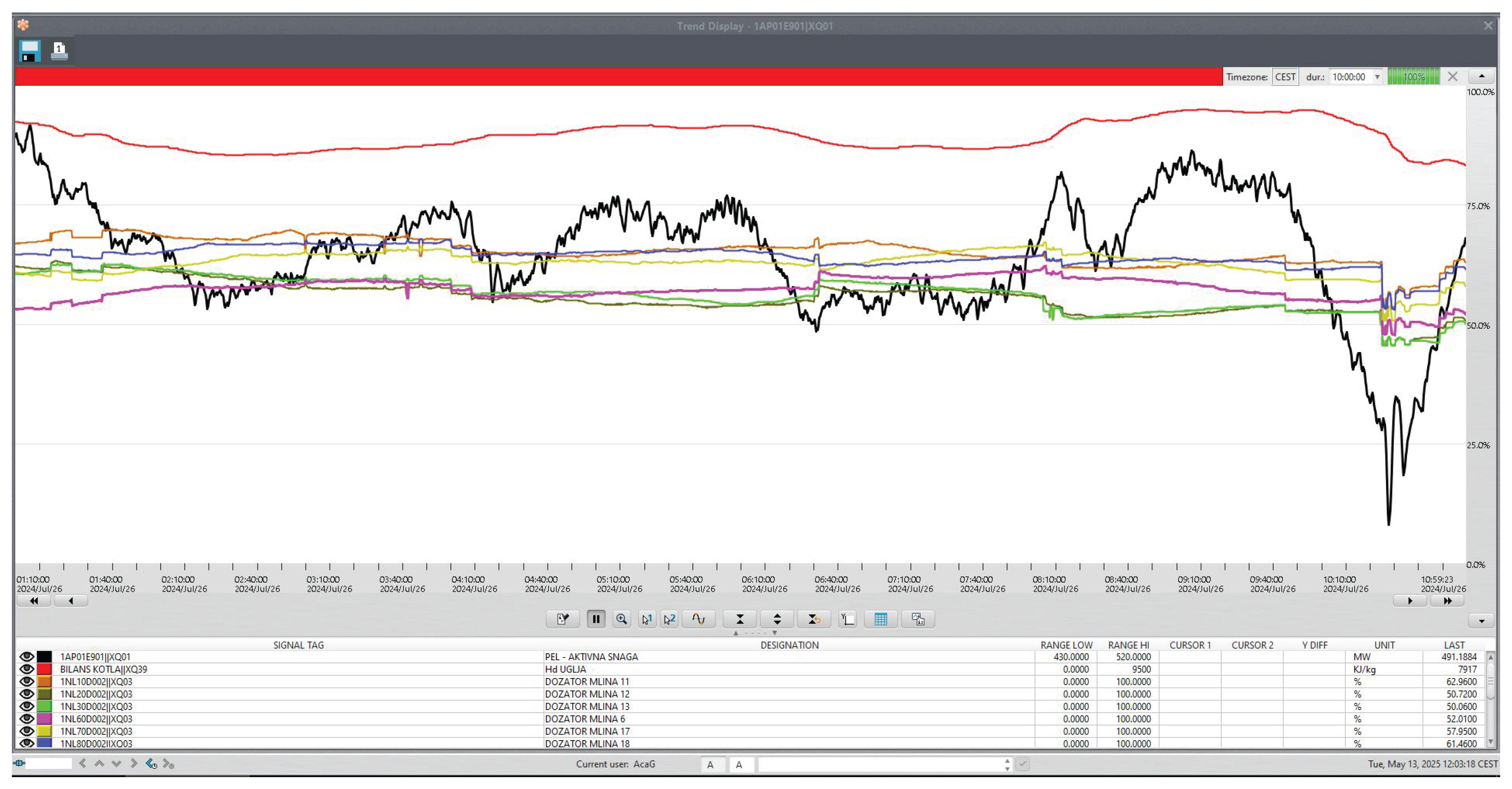
Task: Click the CEST timezone button
Action: pyautogui.click(x=1285, y=77)
